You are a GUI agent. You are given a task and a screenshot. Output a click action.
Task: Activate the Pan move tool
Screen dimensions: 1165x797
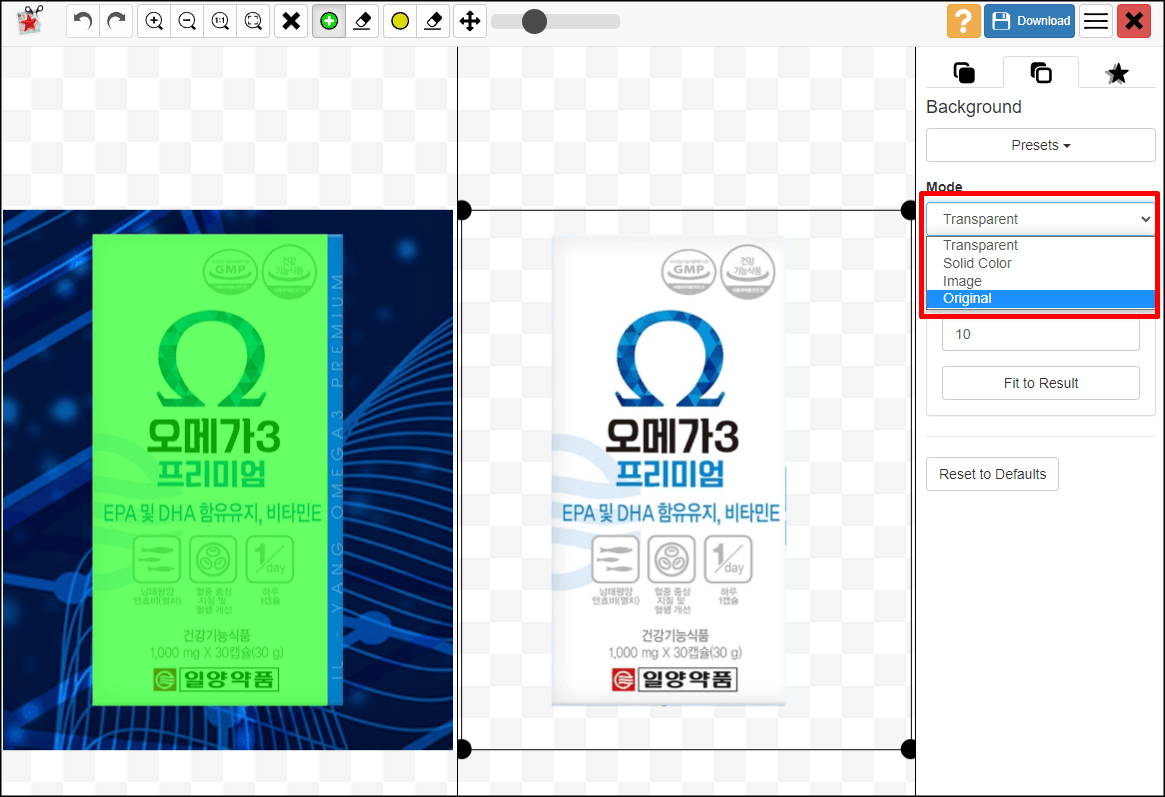coord(470,21)
